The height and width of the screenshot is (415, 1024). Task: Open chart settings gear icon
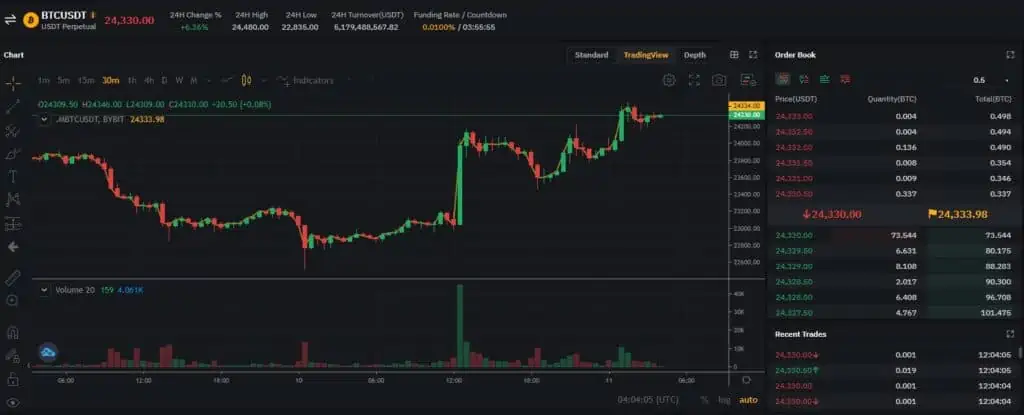(669, 80)
